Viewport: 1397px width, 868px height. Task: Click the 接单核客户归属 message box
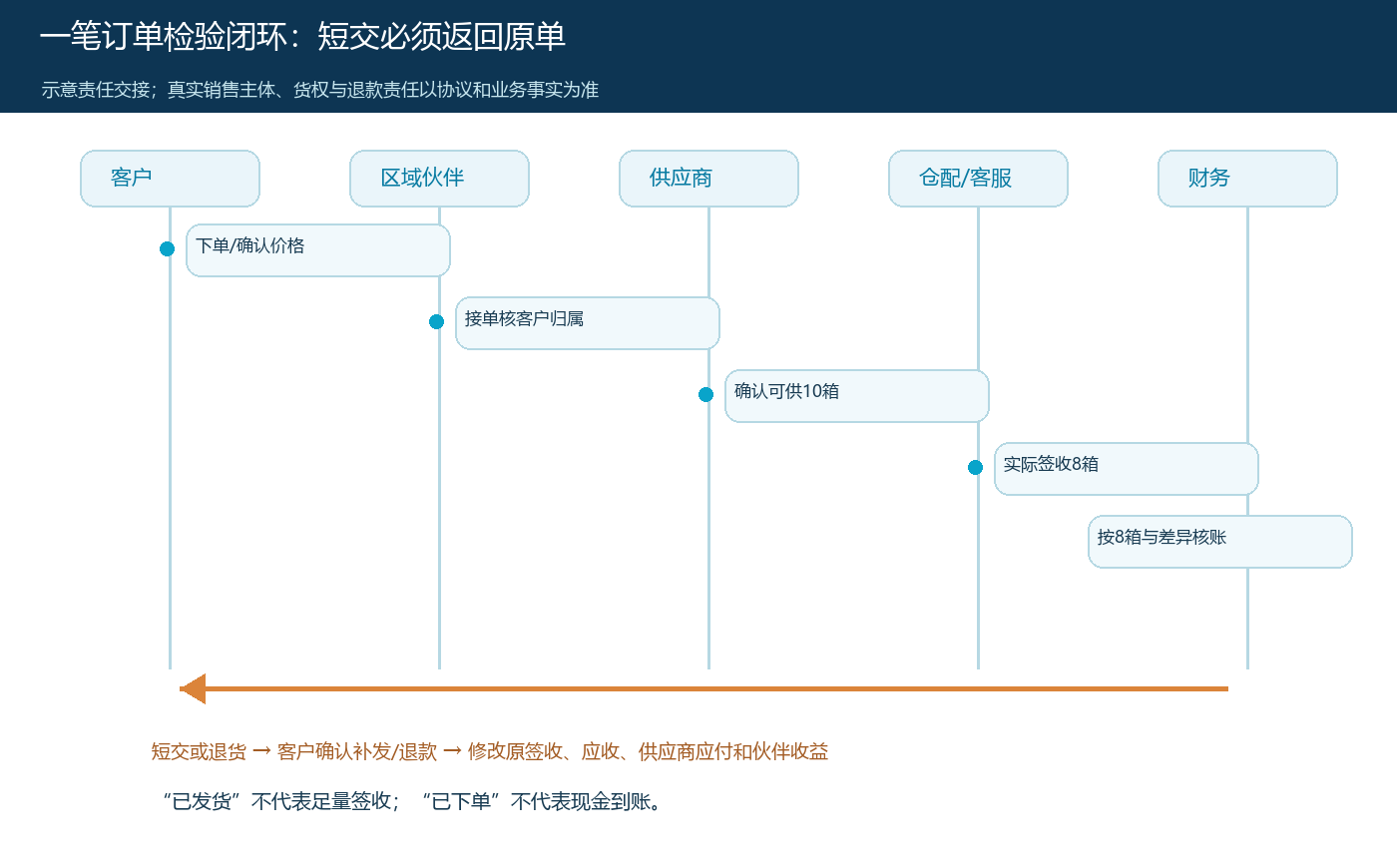(588, 323)
